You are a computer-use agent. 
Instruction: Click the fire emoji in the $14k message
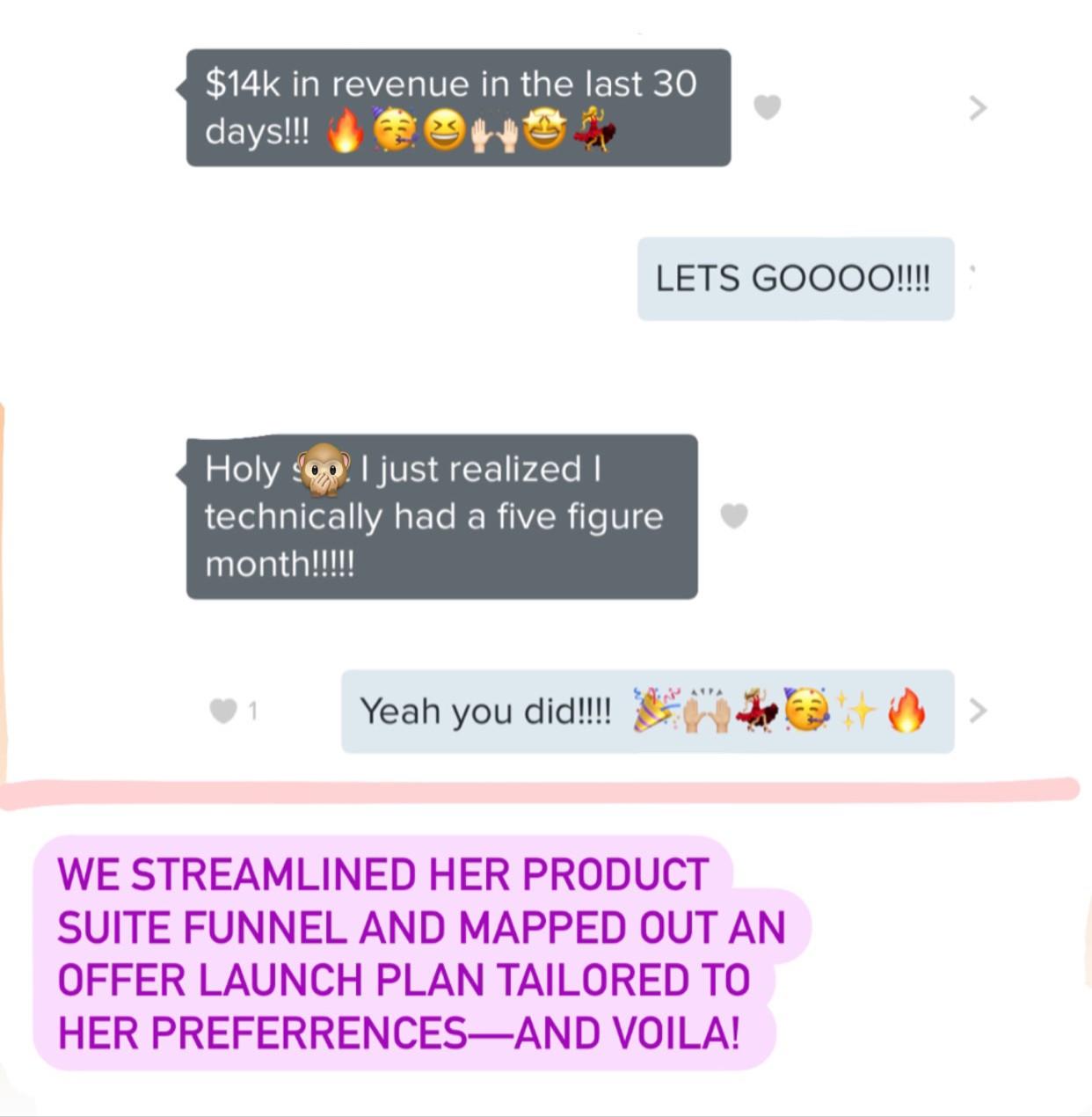(x=346, y=133)
